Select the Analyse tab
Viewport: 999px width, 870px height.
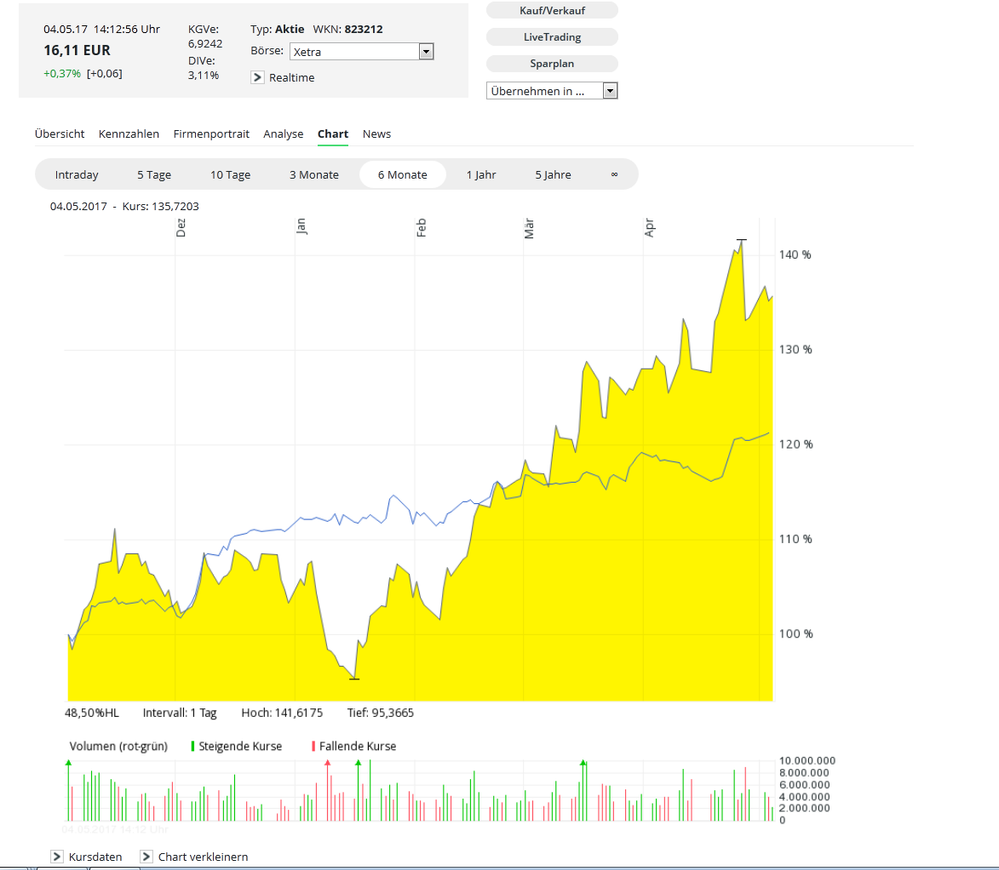(283, 134)
